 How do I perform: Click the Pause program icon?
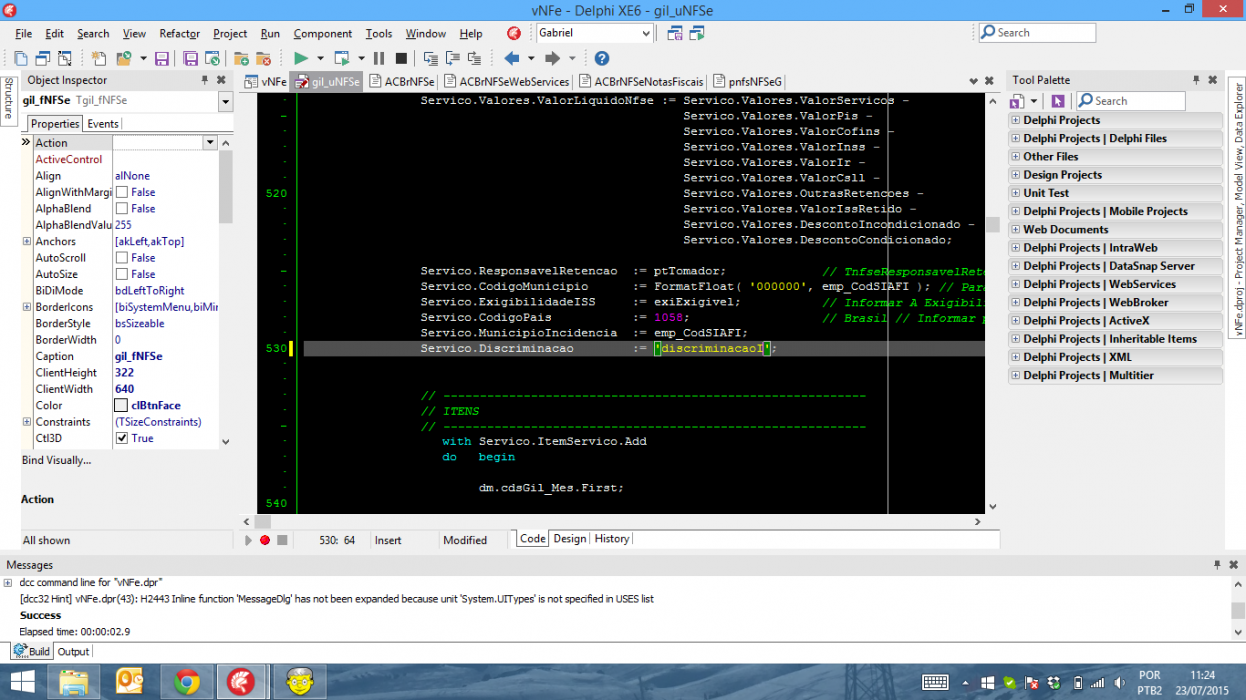[379, 59]
